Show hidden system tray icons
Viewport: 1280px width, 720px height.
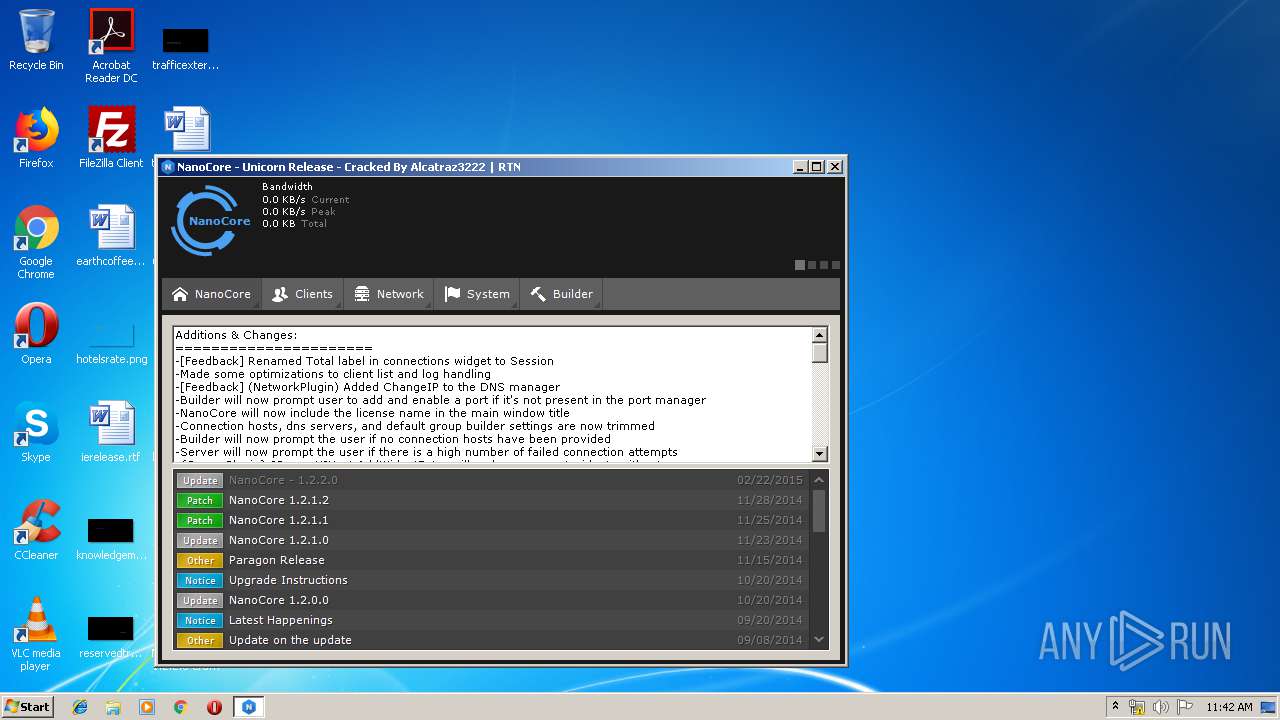pyautogui.click(x=1115, y=706)
